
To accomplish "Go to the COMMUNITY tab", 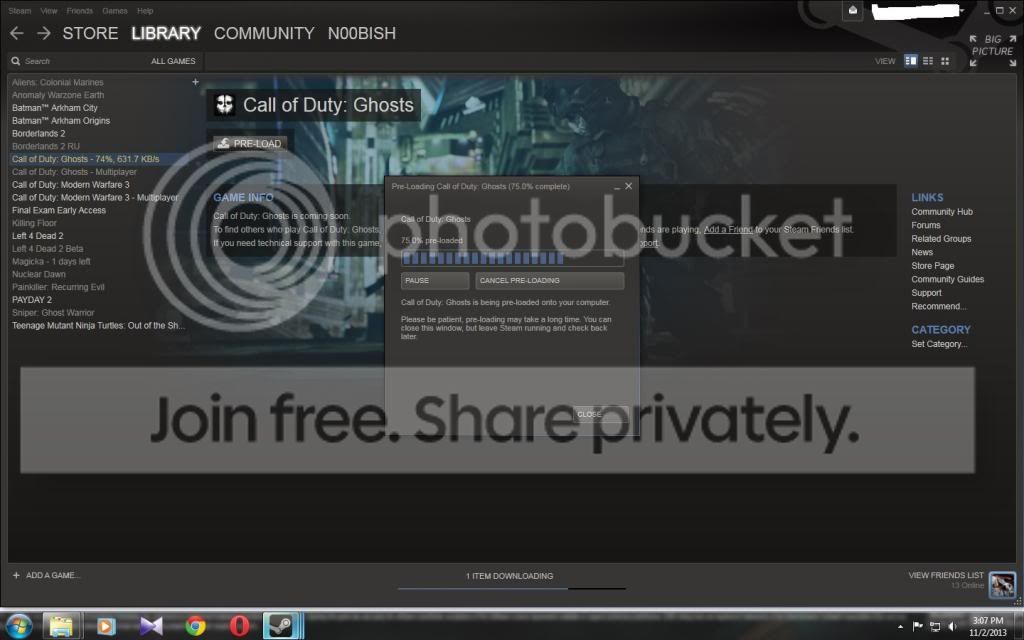I will [x=264, y=33].
